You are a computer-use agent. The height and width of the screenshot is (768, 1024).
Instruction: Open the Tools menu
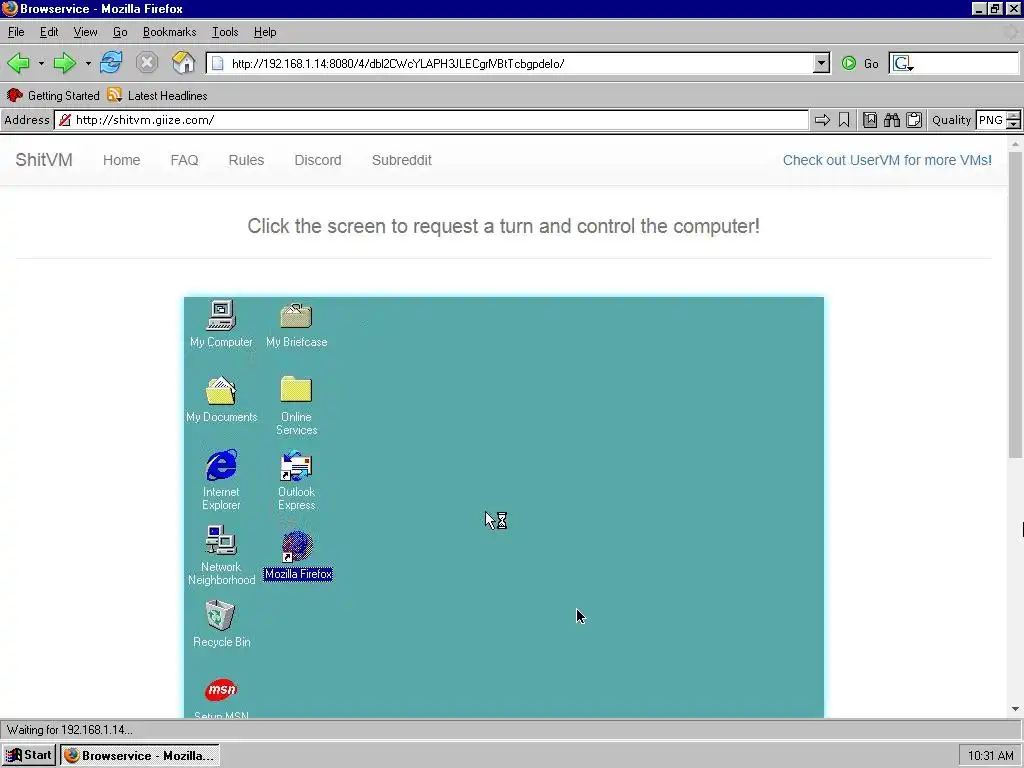click(225, 32)
